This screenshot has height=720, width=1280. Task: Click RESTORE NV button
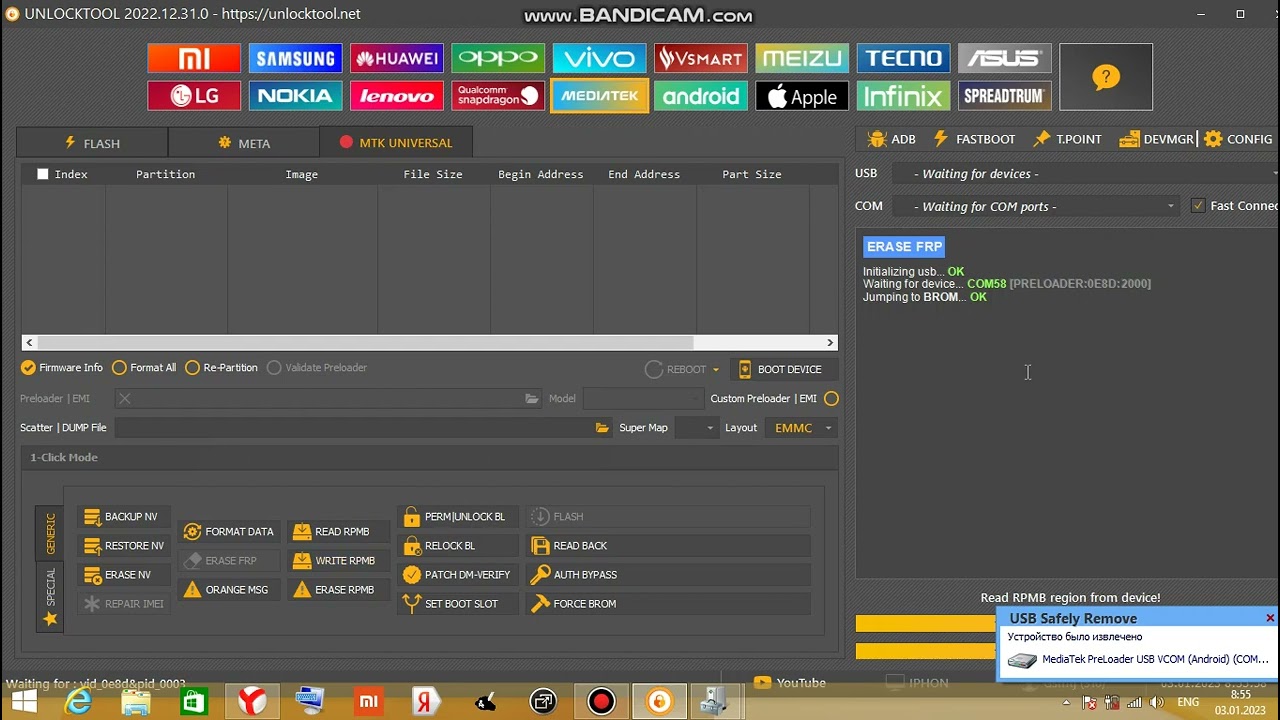[124, 546]
